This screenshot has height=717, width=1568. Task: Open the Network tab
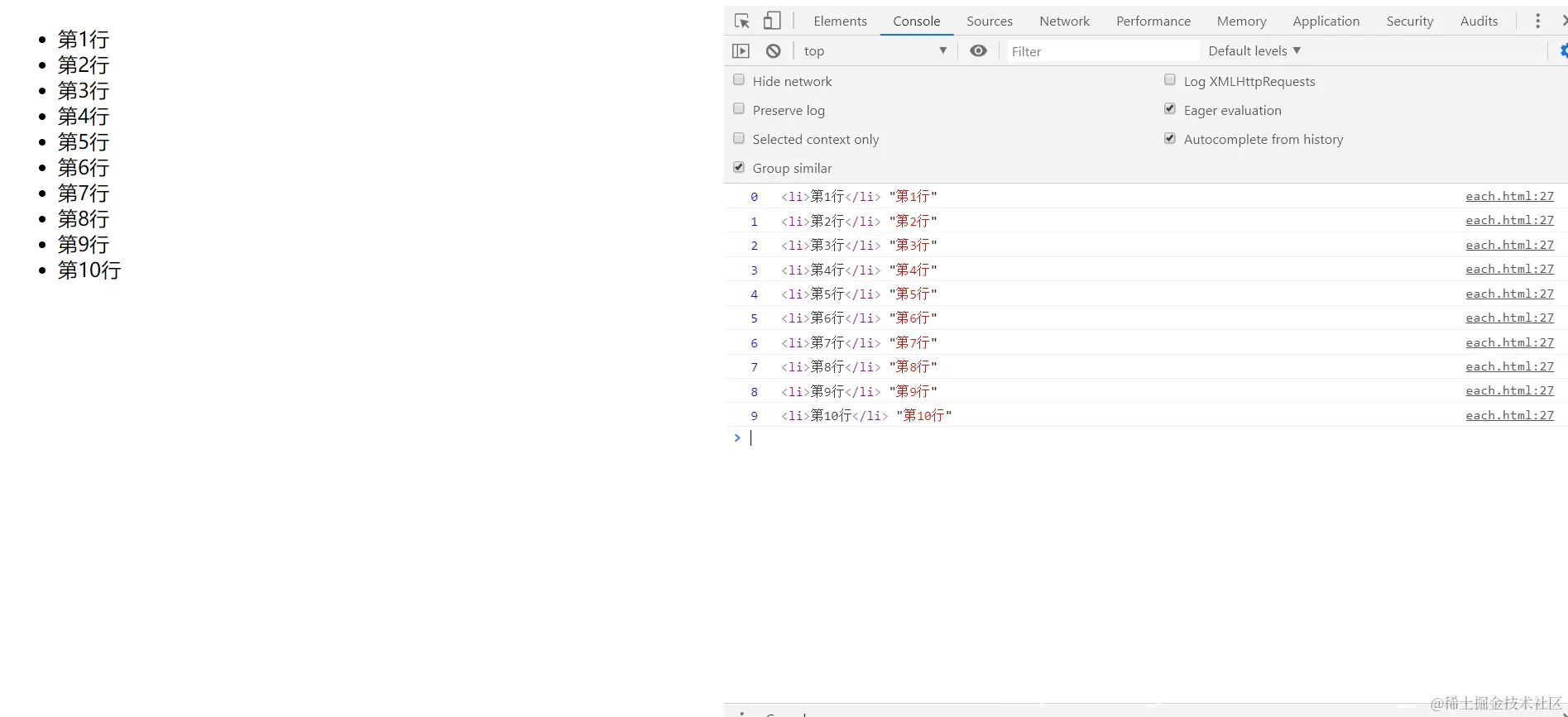tap(1064, 22)
